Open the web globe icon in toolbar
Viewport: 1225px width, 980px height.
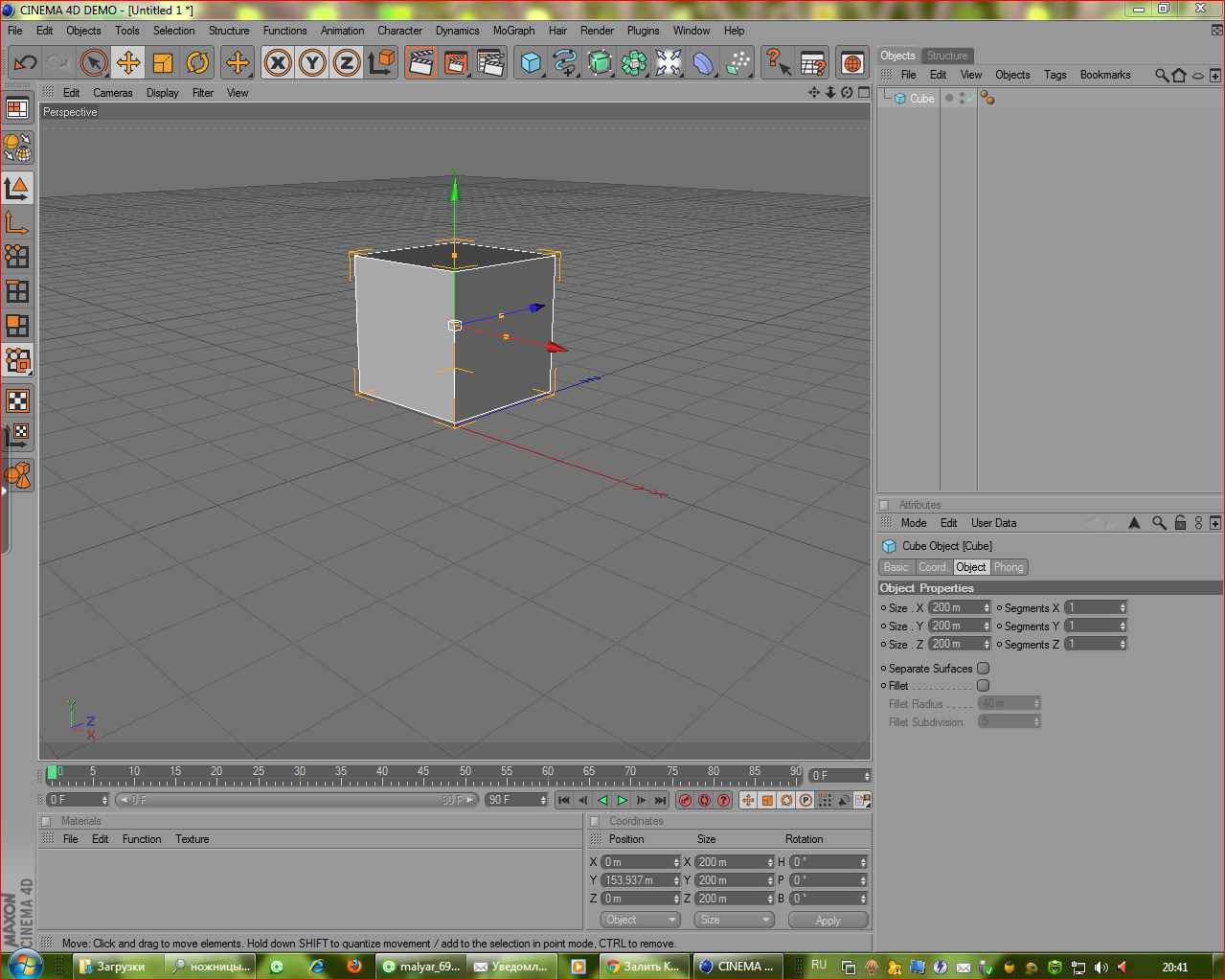851,63
